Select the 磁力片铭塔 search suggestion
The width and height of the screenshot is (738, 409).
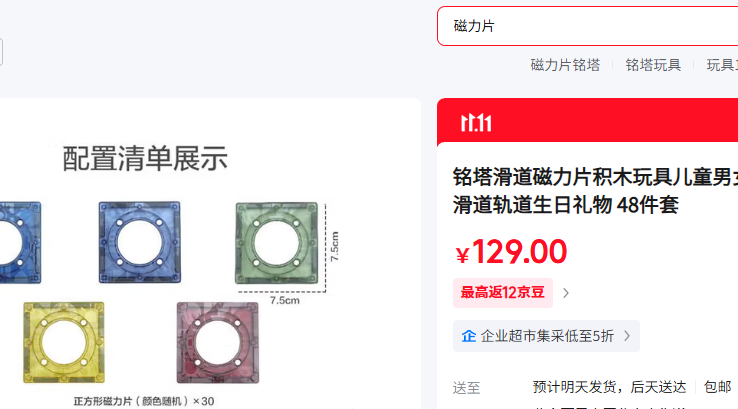(x=565, y=65)
